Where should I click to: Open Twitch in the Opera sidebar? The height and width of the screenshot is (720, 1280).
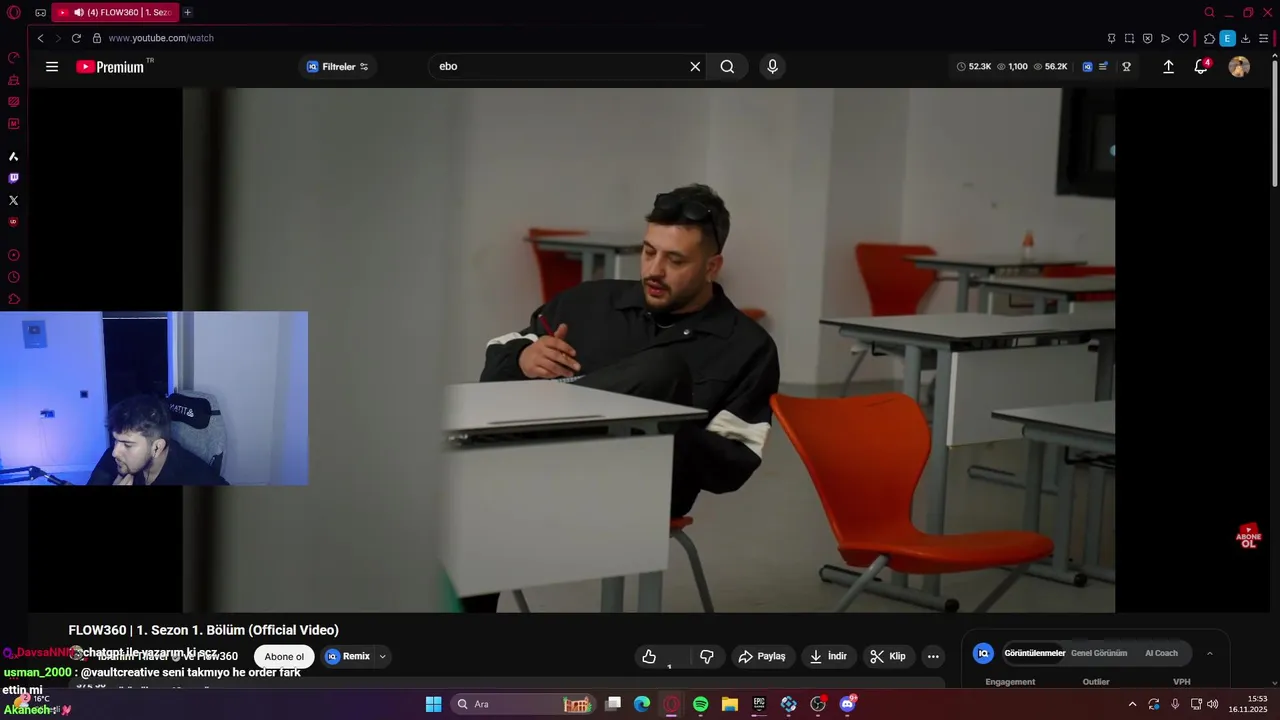13,178
